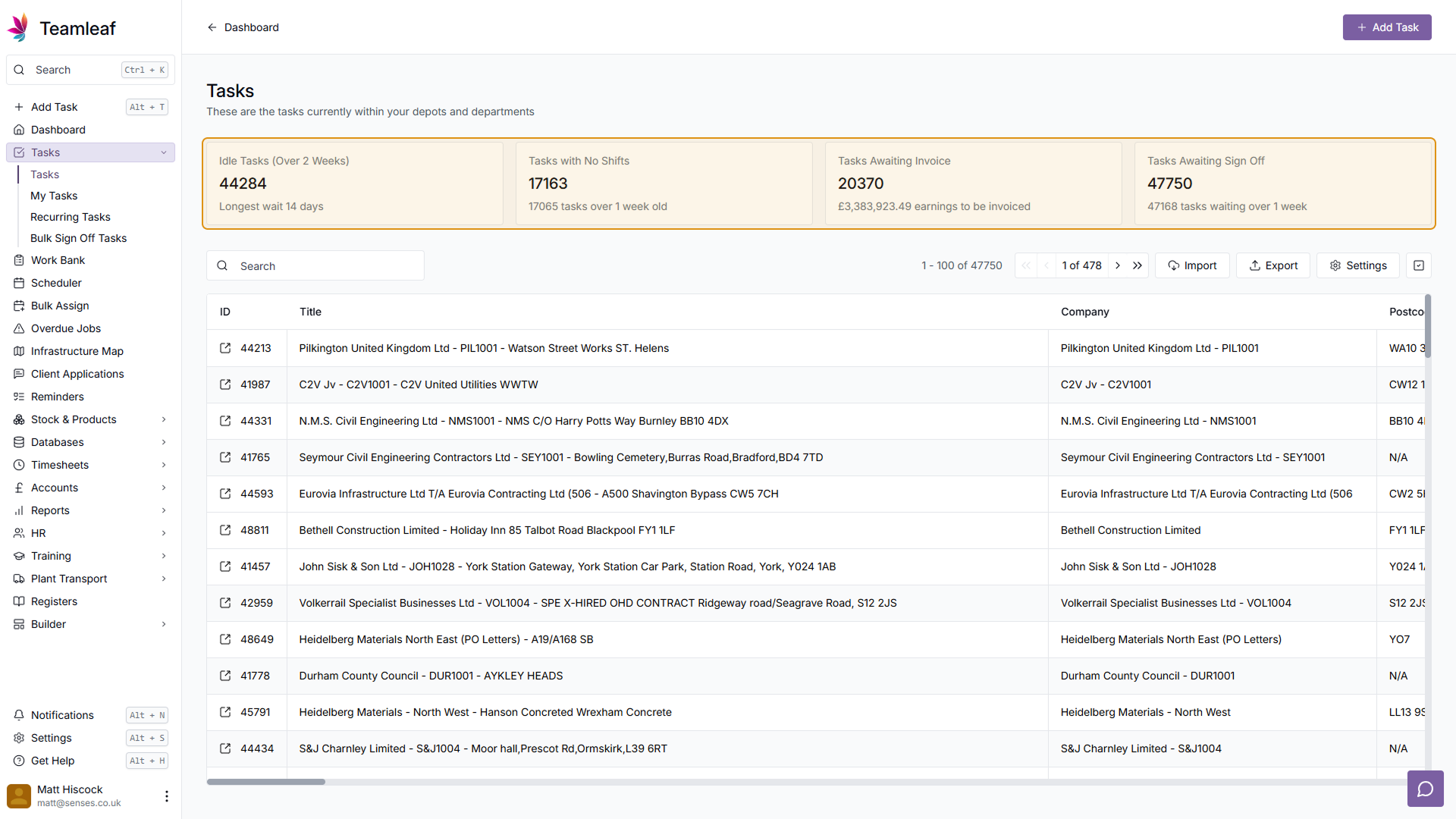
Task: Click the Export button
Action: (x=1273, y=265)
